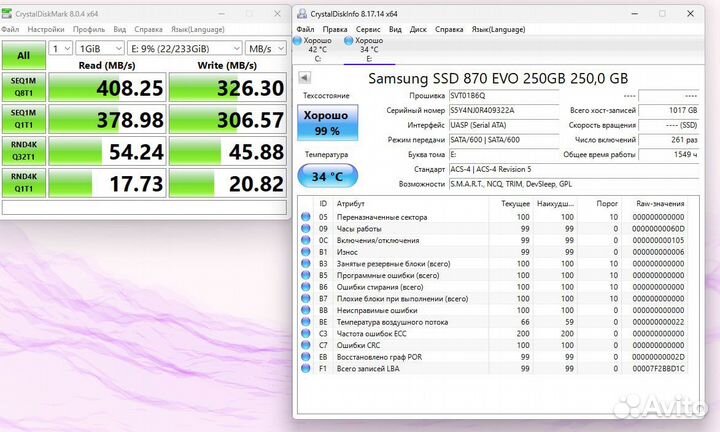This screenshot has height=432, width=720.
Task: Click the firmware field SVT01B6Q
Action: coord(504,95)
